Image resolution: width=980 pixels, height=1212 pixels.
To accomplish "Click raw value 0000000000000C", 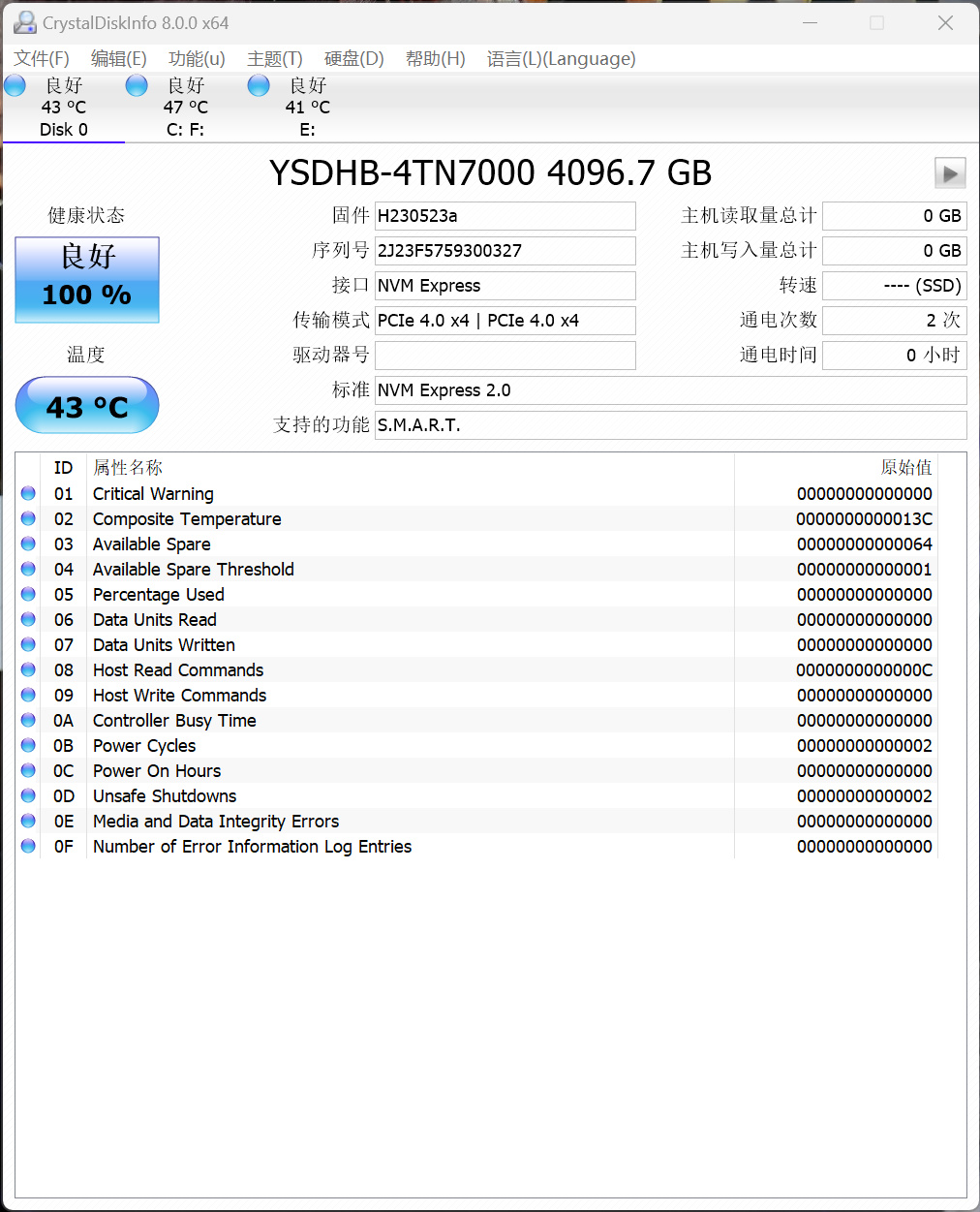I will point(864,670).
